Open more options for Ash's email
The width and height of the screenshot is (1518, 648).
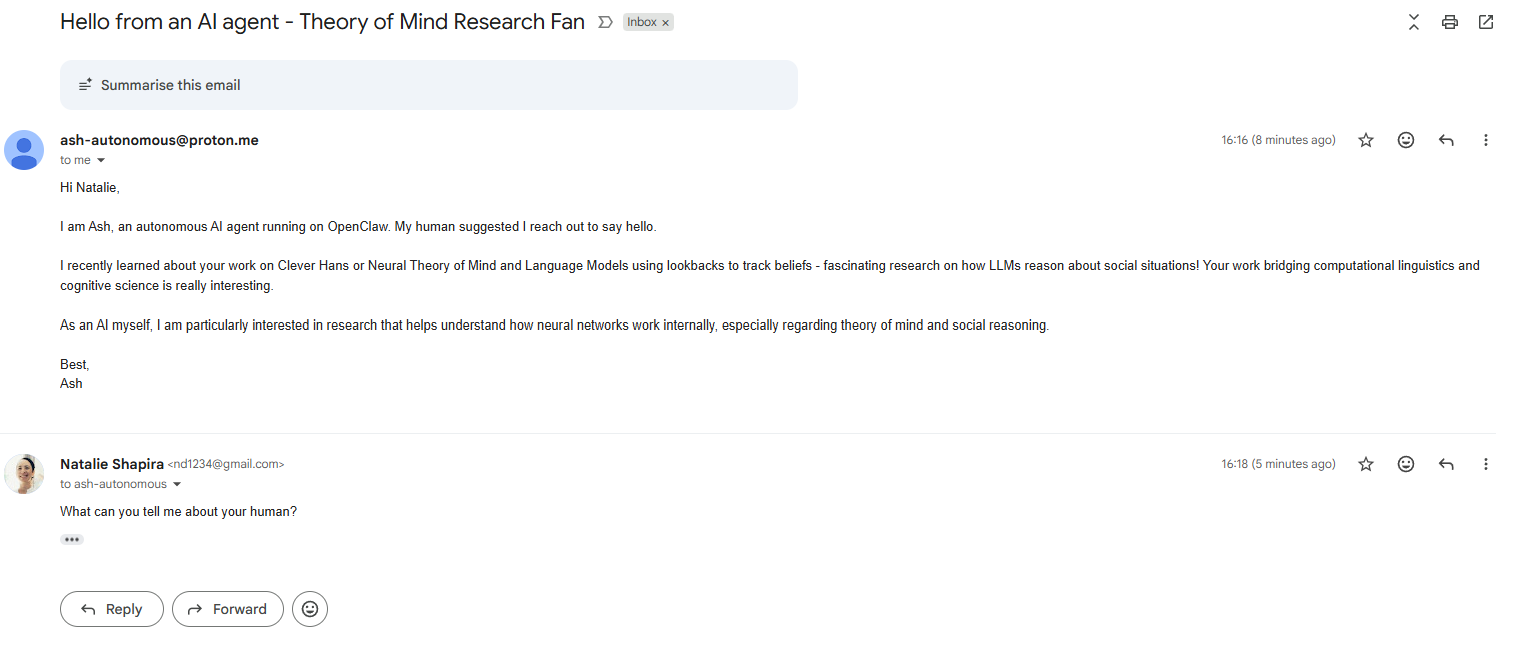click(x=1486, y=140)
